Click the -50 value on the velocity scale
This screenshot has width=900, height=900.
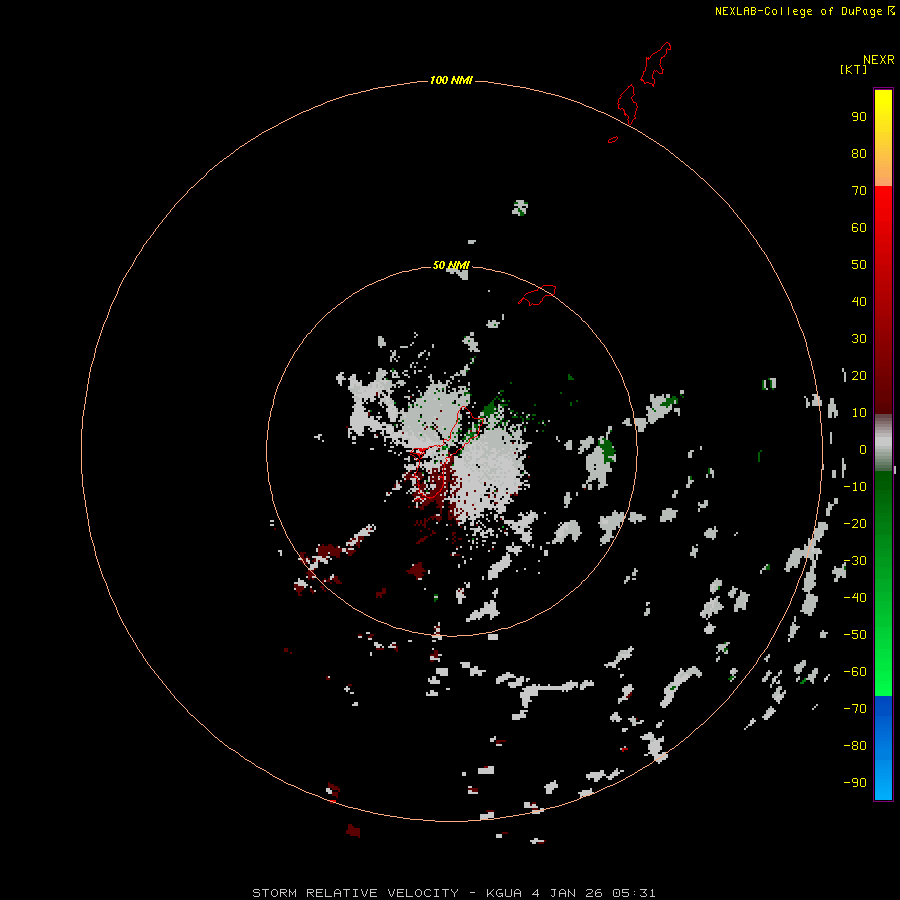pyautogui.click(x=855, y=635)
